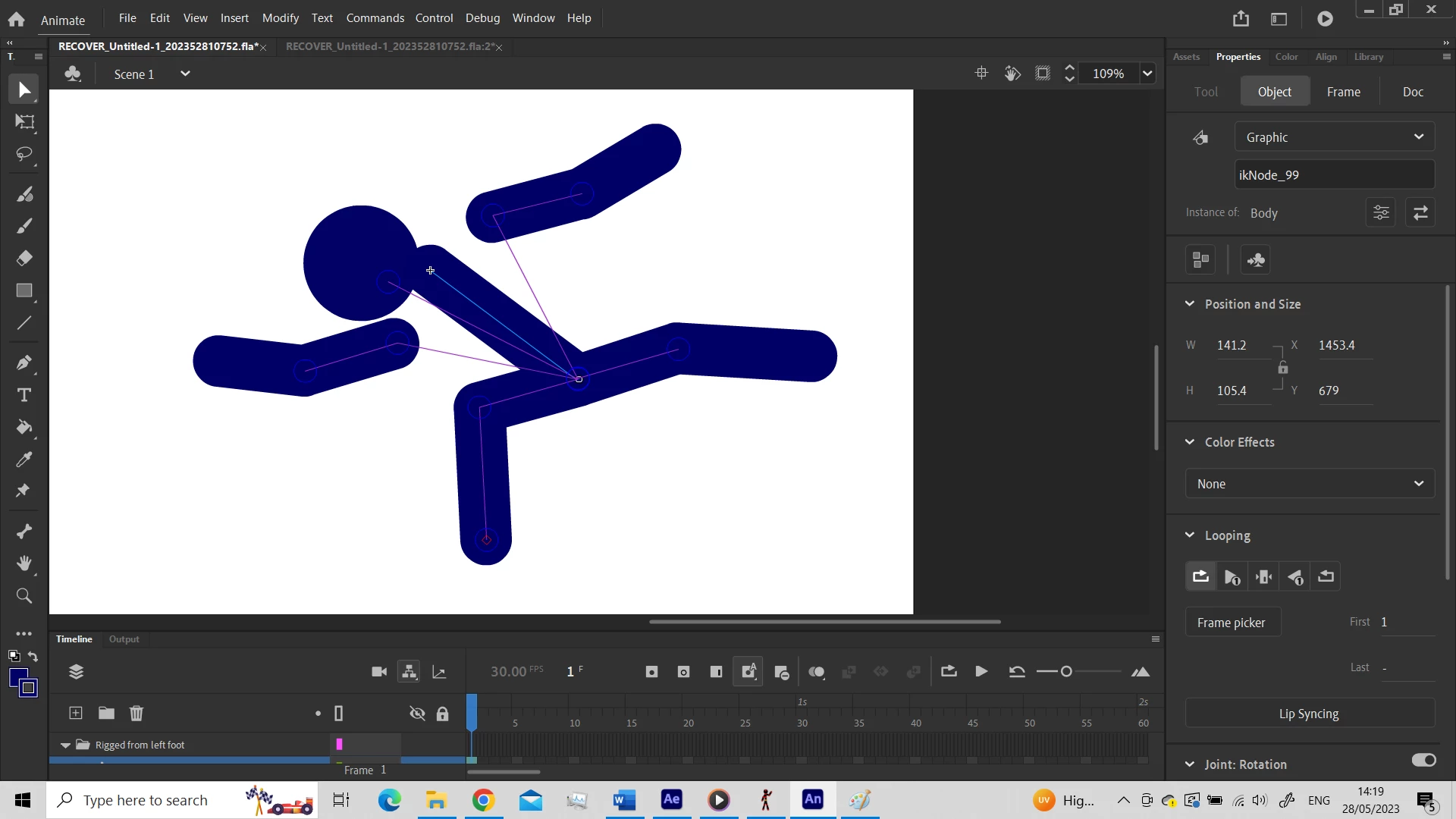Click the Swap symbol icon

click(x=1420, y=213)
